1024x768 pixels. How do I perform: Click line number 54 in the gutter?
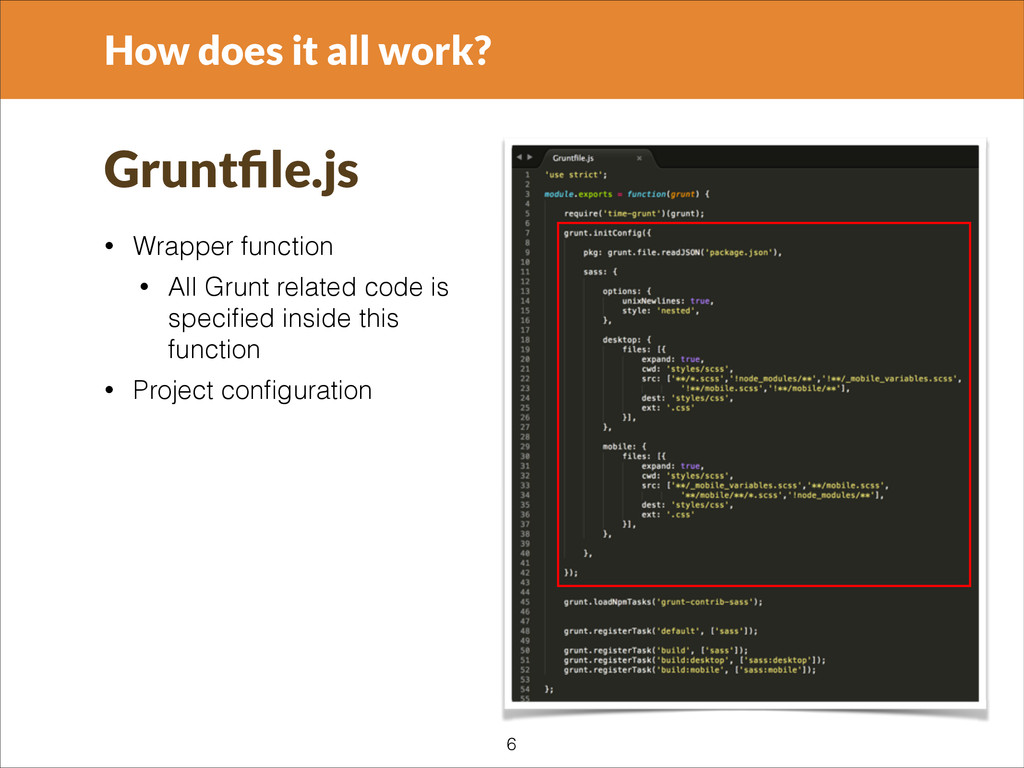525,690
